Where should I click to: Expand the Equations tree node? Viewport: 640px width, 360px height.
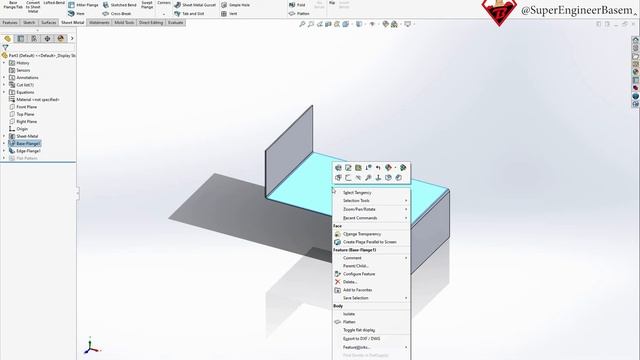point(4,92)
